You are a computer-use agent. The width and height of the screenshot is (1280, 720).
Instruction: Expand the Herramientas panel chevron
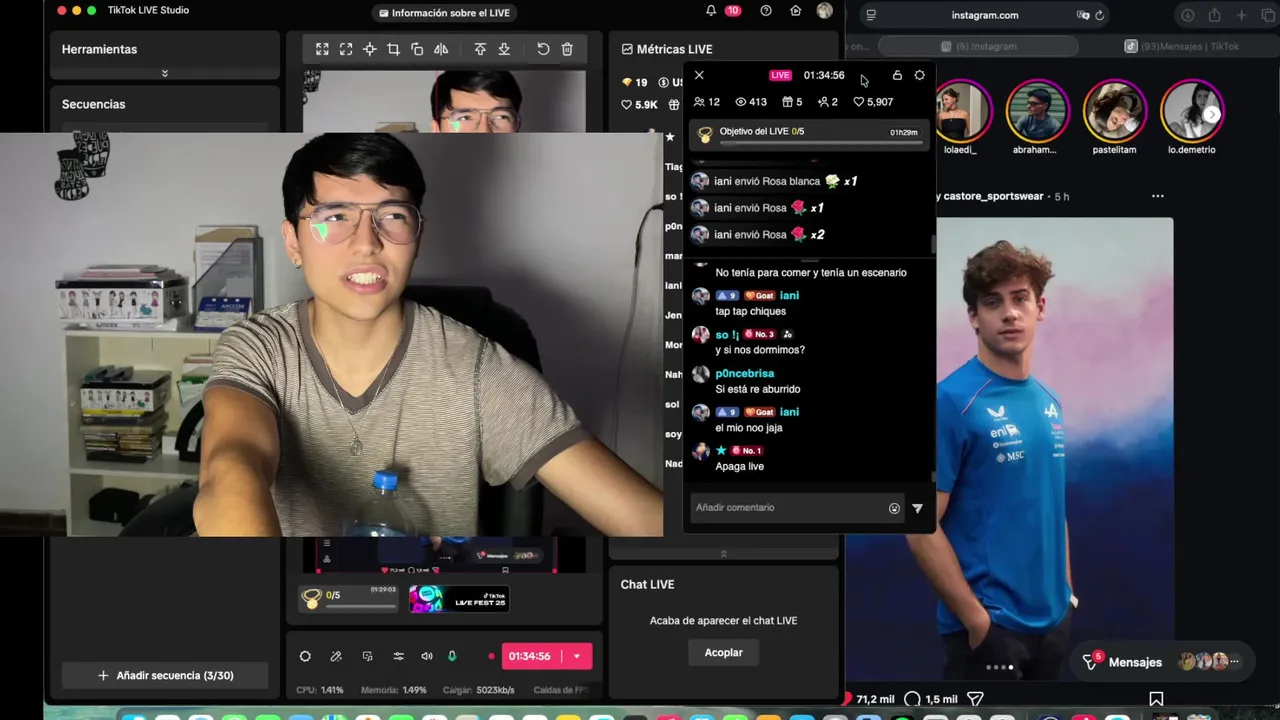coord(165,73)
